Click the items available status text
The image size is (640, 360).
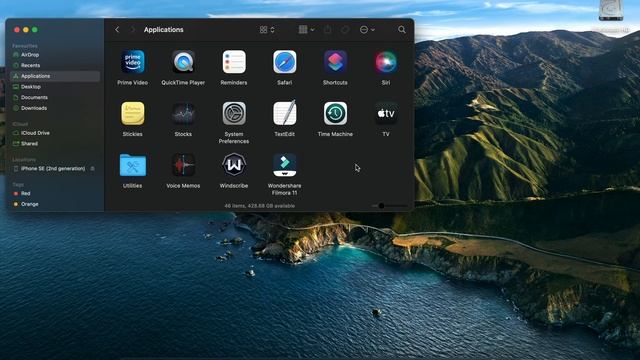(x=260, y=206)
